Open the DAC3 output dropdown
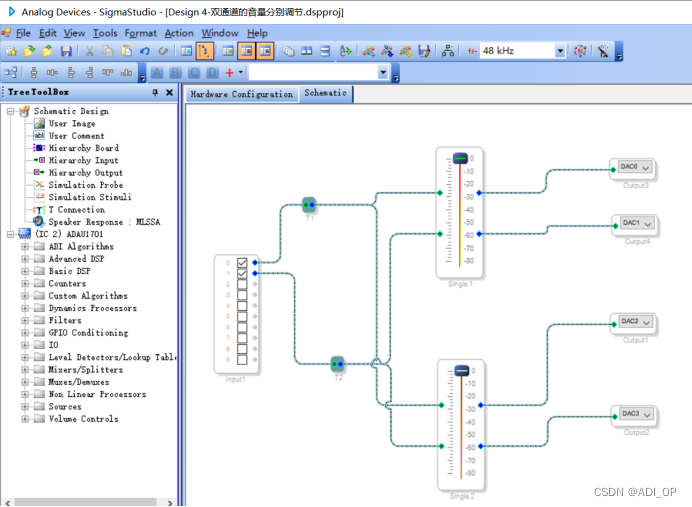 click(x=647, y=414)
